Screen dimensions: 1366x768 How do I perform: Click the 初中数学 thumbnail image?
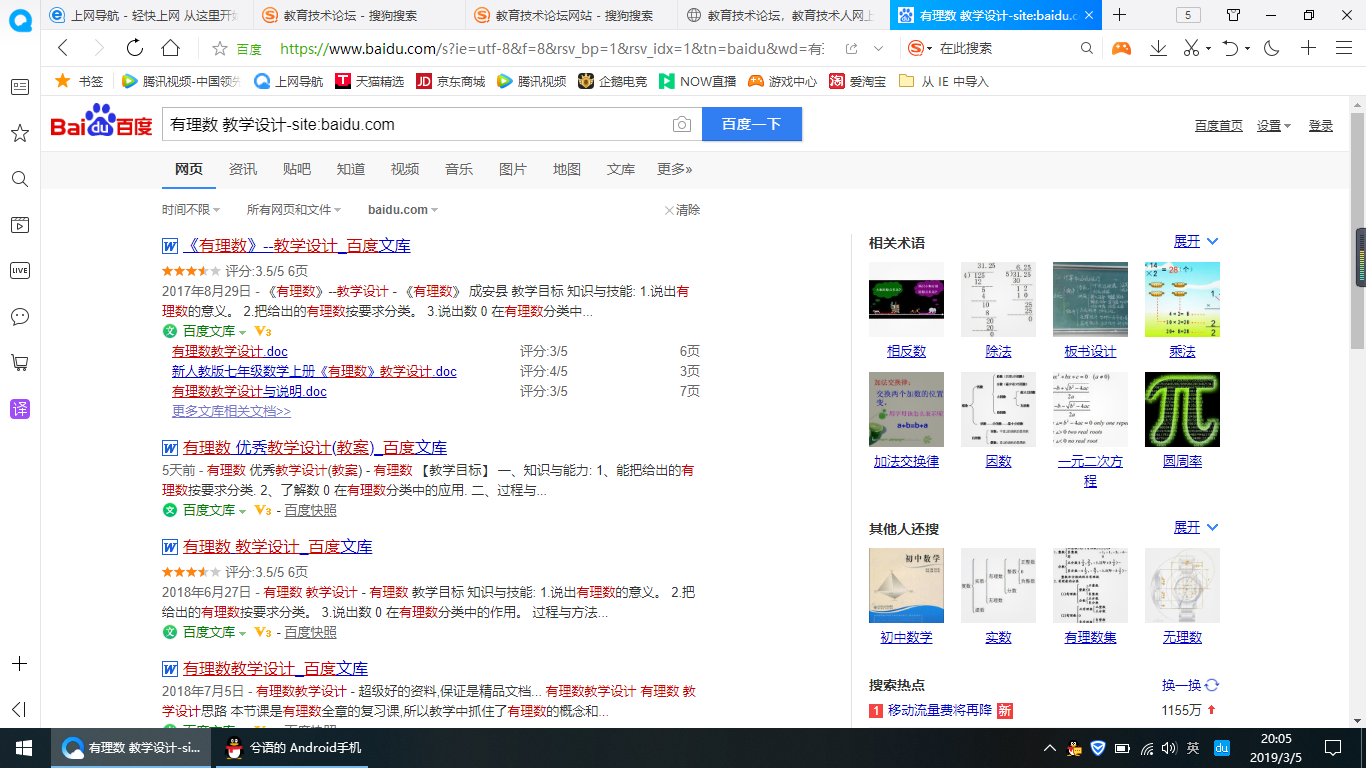point(906,585)
